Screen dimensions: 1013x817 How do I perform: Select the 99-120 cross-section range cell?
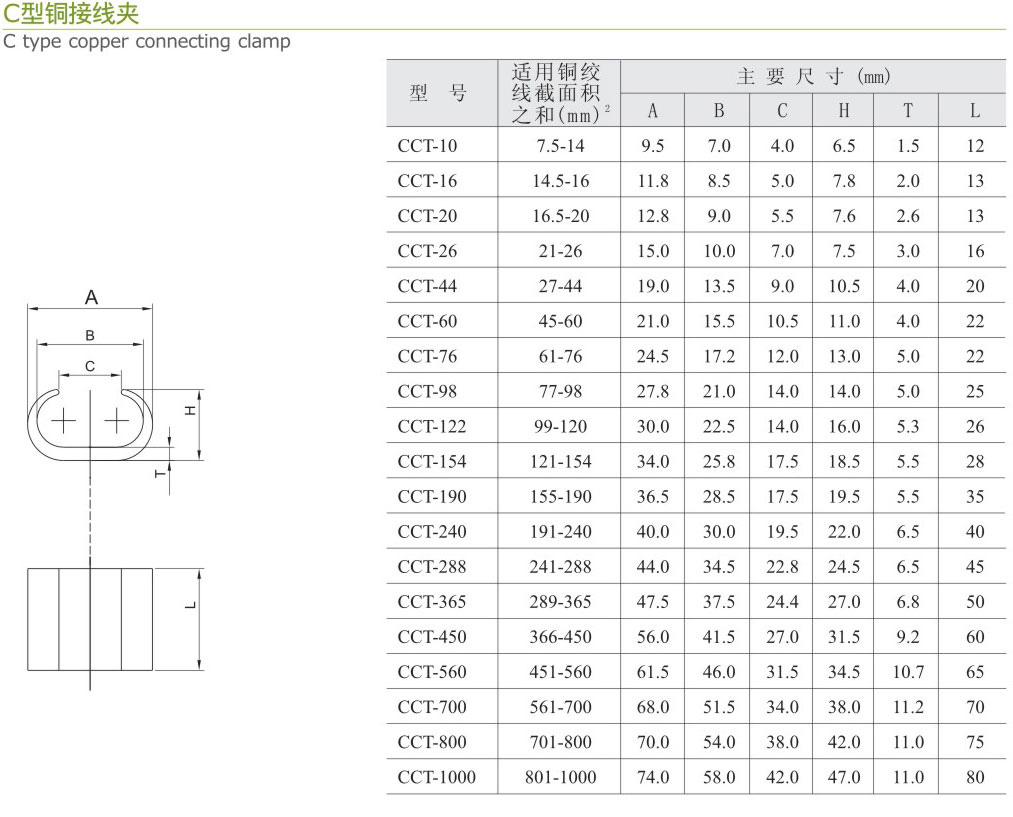(x=560, y=427)
